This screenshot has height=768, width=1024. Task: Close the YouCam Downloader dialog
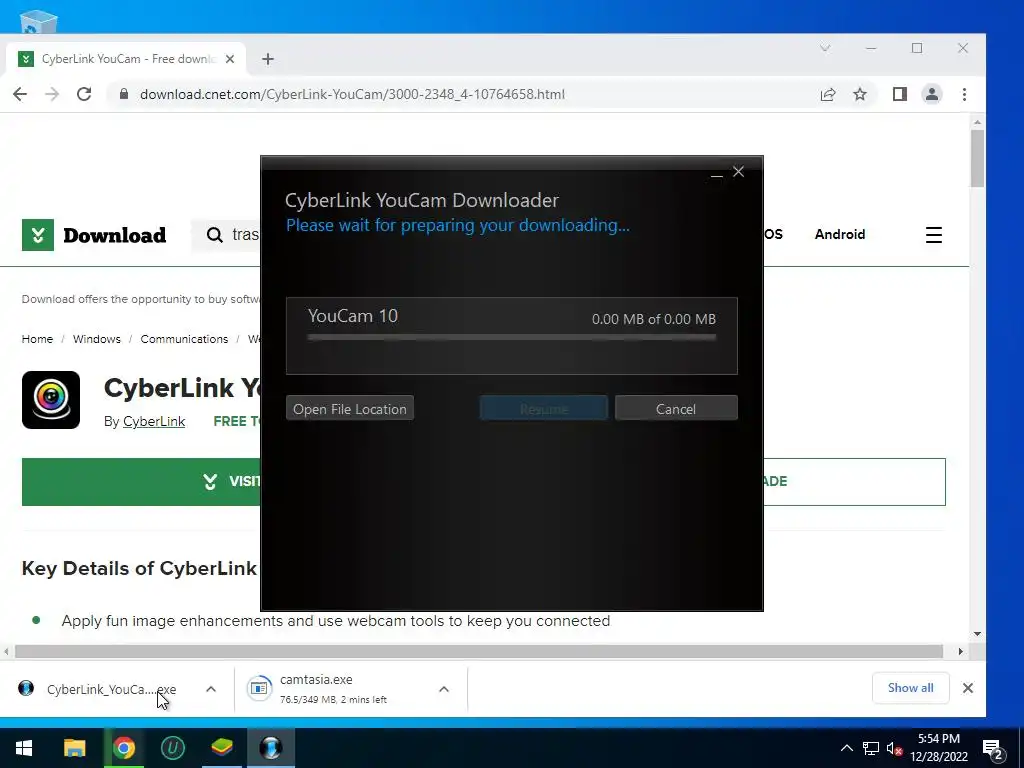(x=739, y=172)
